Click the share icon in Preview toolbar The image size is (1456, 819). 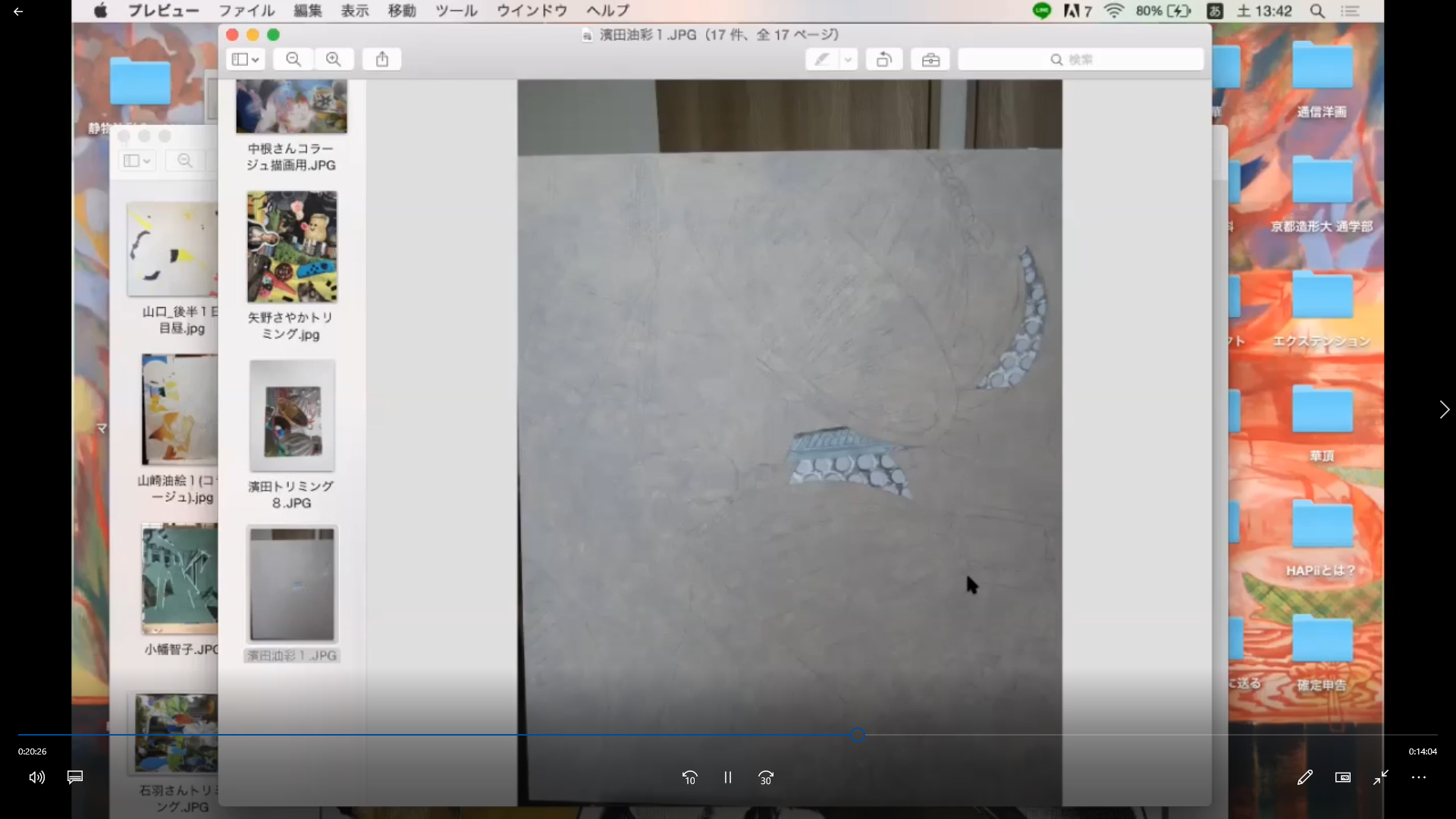[x=382, y=59]
